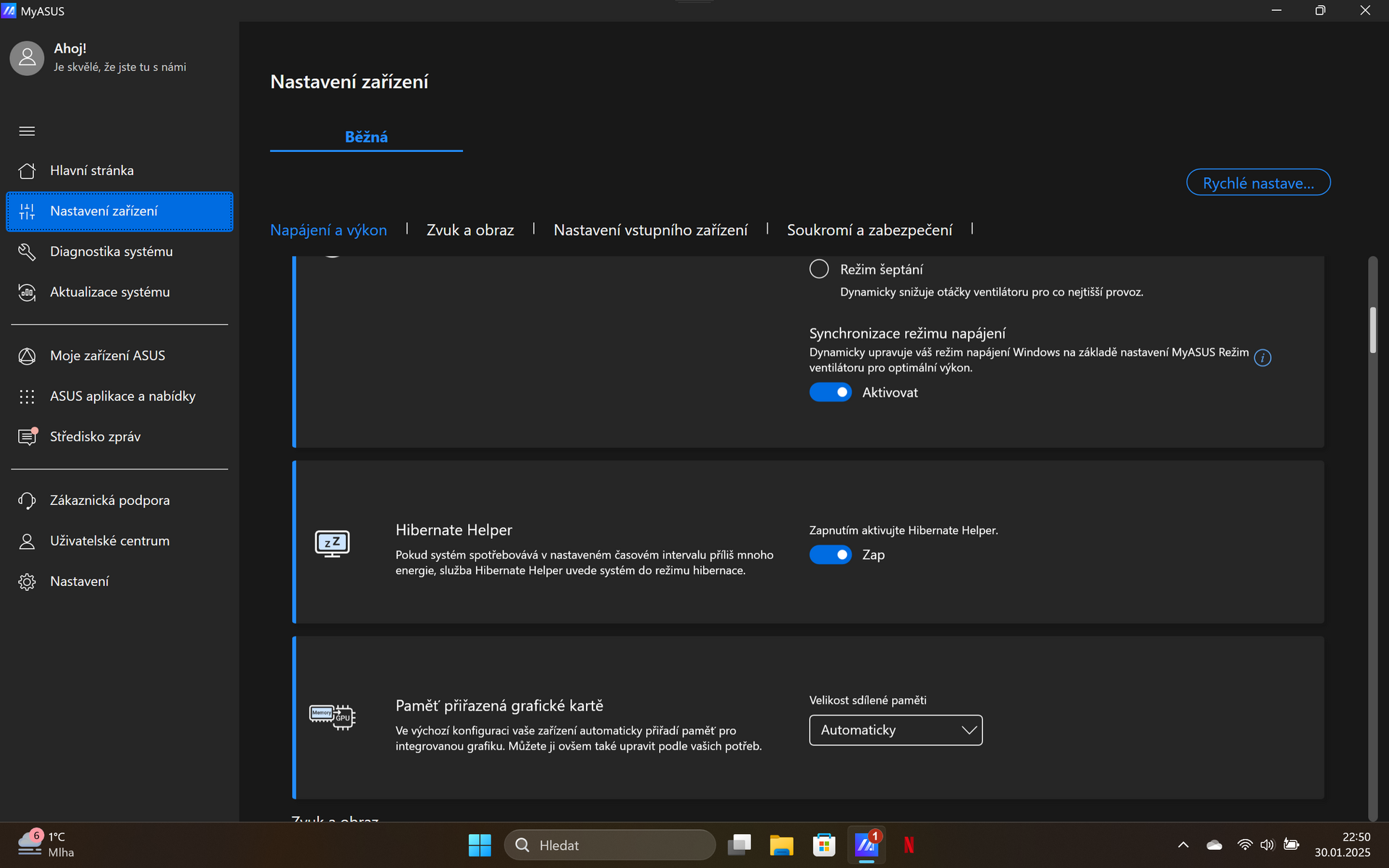Click the Wi-Fi tray icon
Screen dimensions: 1389x868
click(x=1244, y=845)
